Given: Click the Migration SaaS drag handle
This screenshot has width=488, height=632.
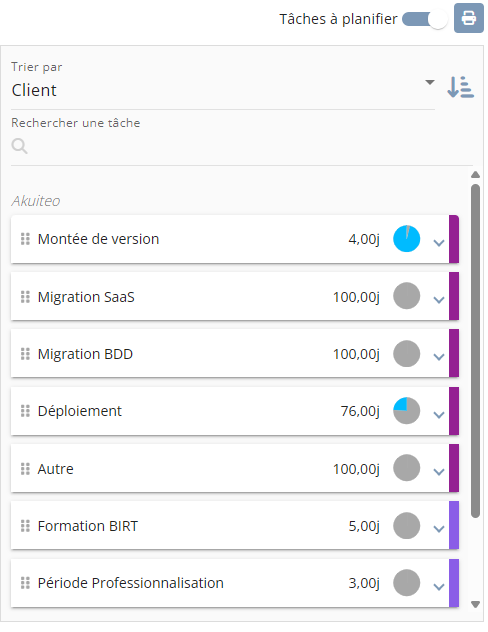Looking at the screenshot, I should 25,297.
